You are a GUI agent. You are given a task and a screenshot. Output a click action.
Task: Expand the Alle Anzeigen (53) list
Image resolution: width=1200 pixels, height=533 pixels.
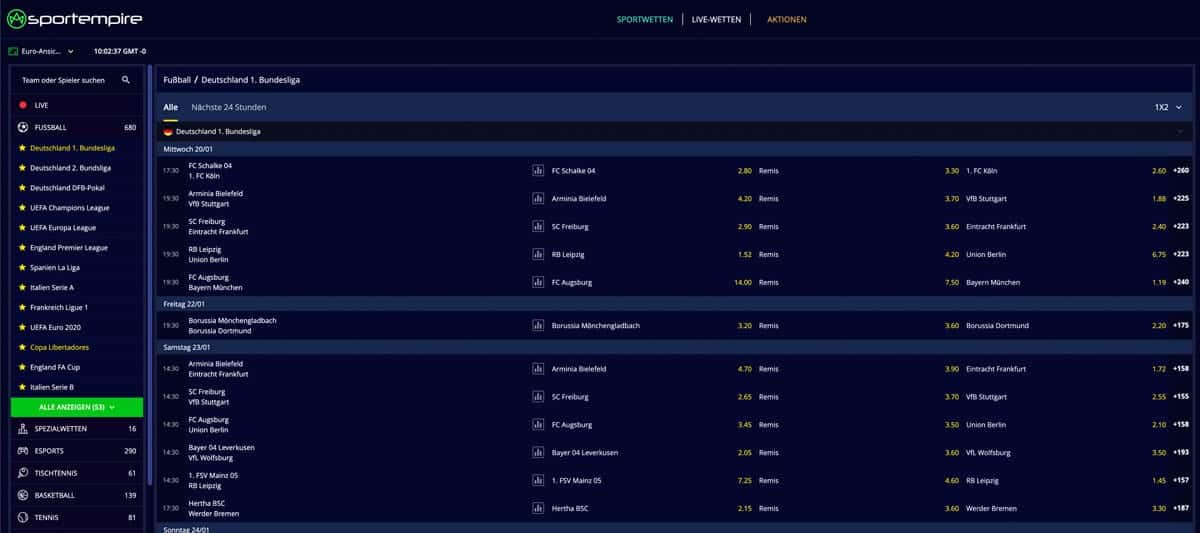click(x=77, y=407)
